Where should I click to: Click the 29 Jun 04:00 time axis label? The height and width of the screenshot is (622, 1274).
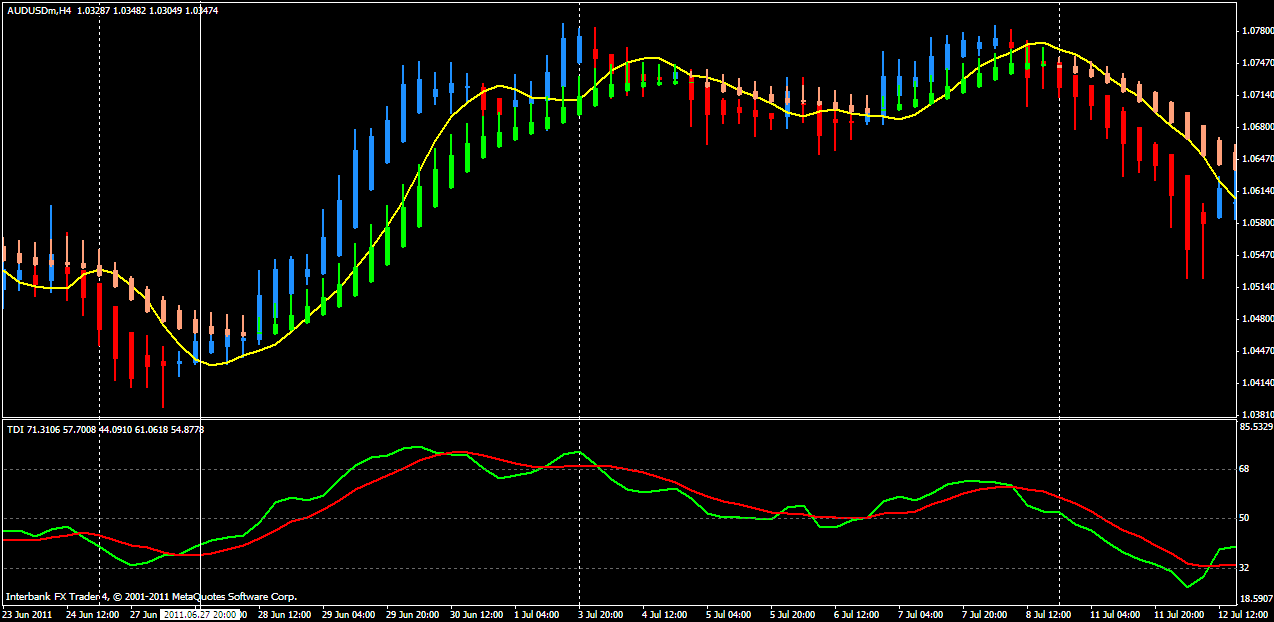coord(348,615)
